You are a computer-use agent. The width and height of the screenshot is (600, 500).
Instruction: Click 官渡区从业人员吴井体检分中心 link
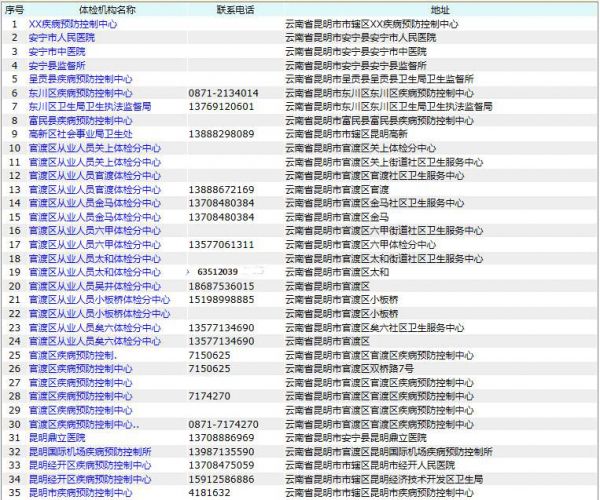tap(94, 285)
